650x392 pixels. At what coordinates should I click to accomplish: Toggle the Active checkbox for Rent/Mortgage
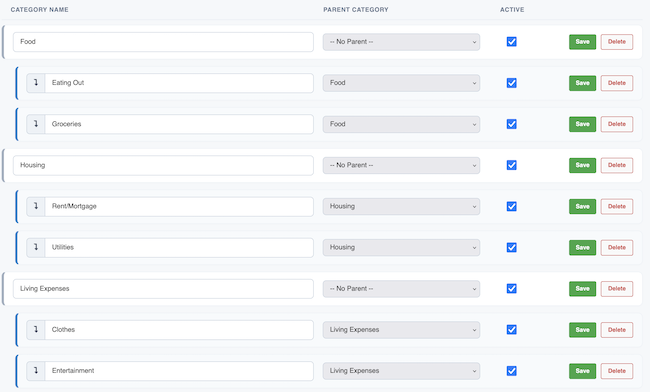(x=512, y=206)
